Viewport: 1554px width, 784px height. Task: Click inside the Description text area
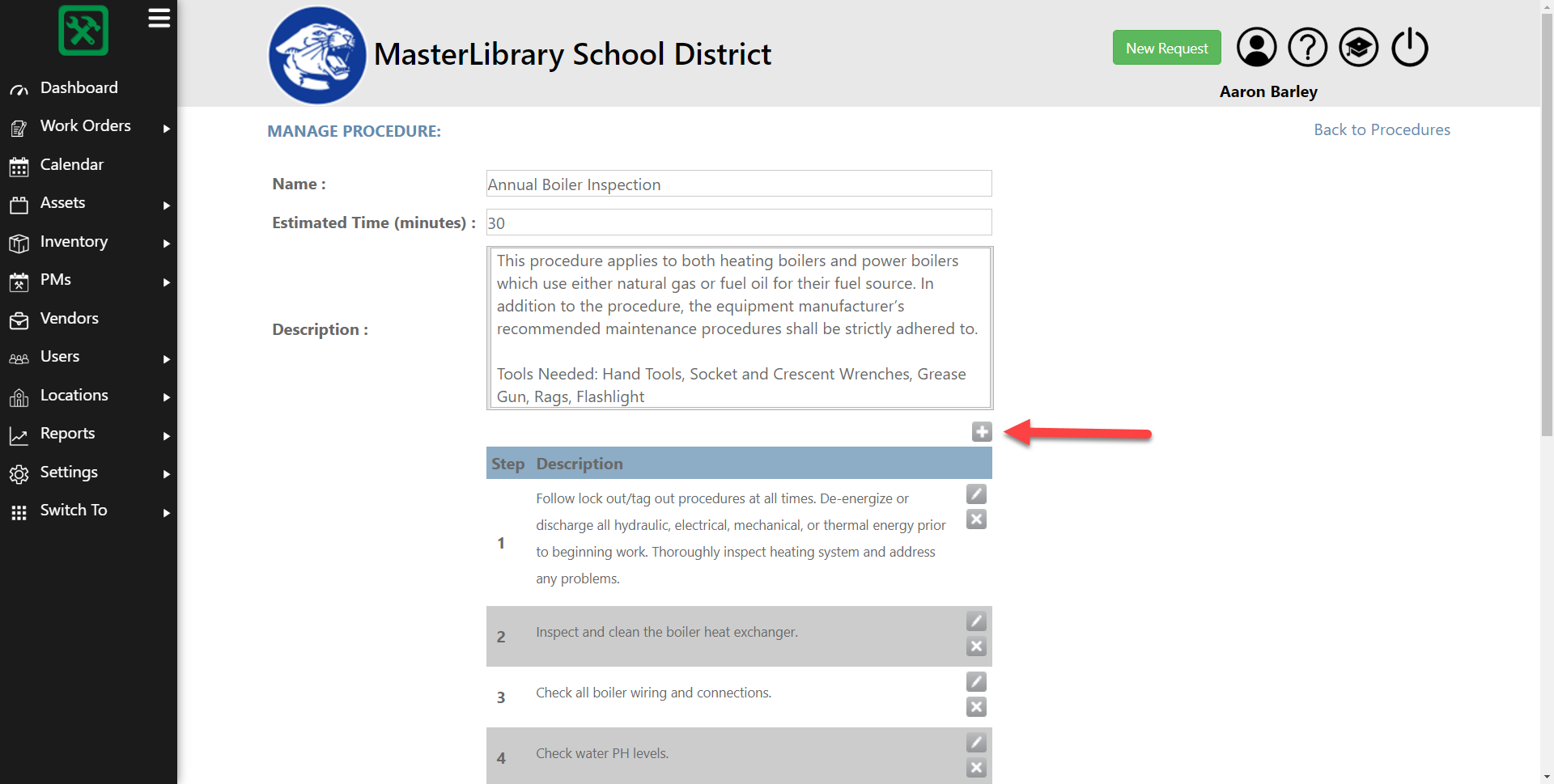(x=739, y=328)
